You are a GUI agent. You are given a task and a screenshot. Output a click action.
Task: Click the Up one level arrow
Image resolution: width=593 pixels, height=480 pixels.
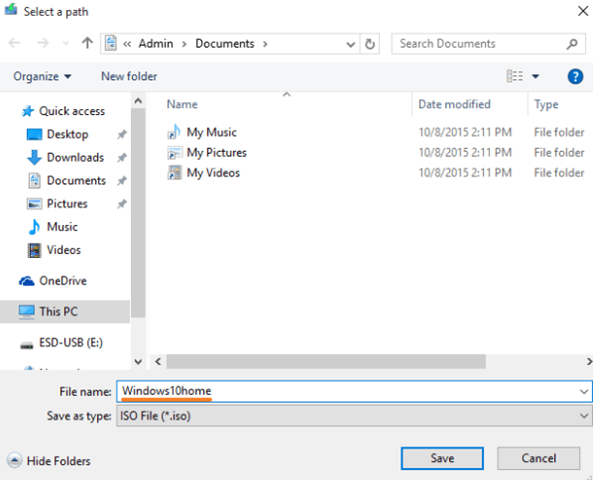pyautogui.click(x=87, y=43)
